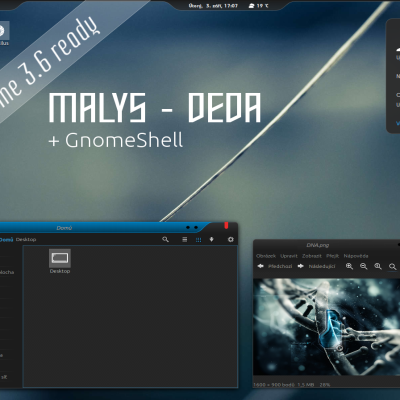Switch file manager to grid icon view

[198, 240]
